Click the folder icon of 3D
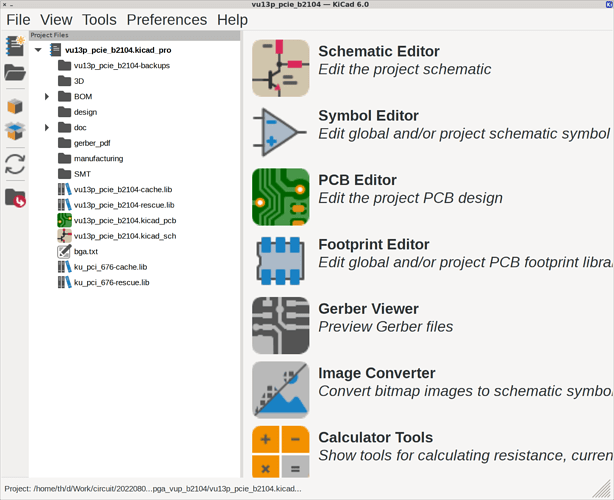 click(65, 81)
